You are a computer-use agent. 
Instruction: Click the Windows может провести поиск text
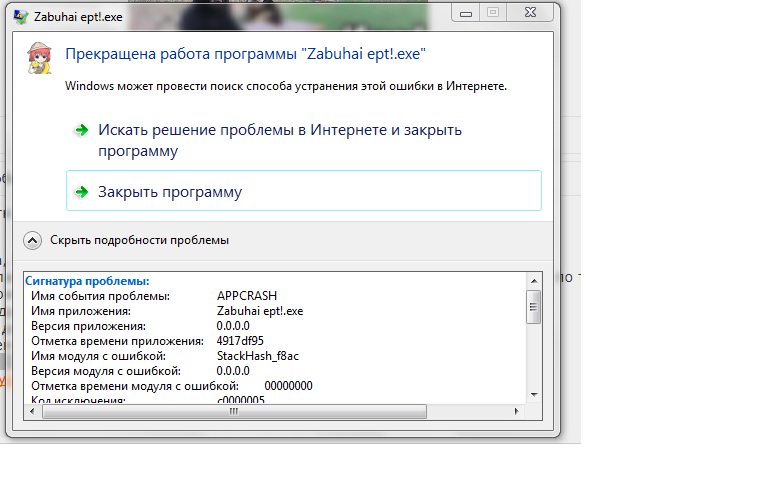[x=286, y=86]
